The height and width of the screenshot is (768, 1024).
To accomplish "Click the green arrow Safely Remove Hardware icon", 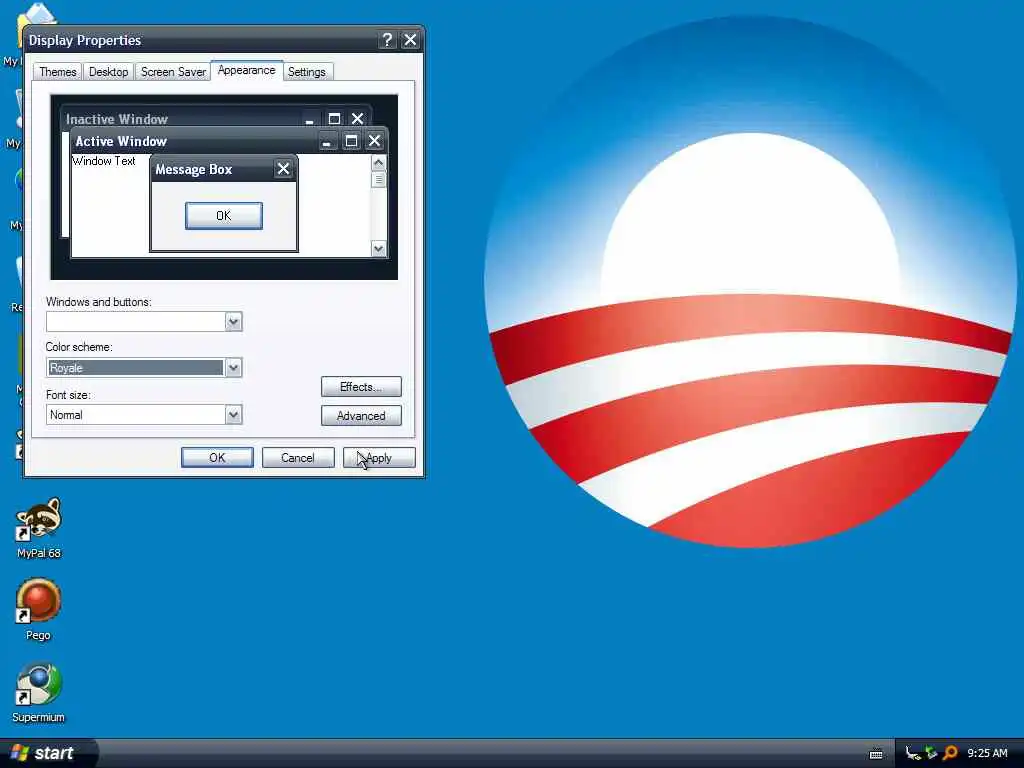I will [x=931, y=753].
